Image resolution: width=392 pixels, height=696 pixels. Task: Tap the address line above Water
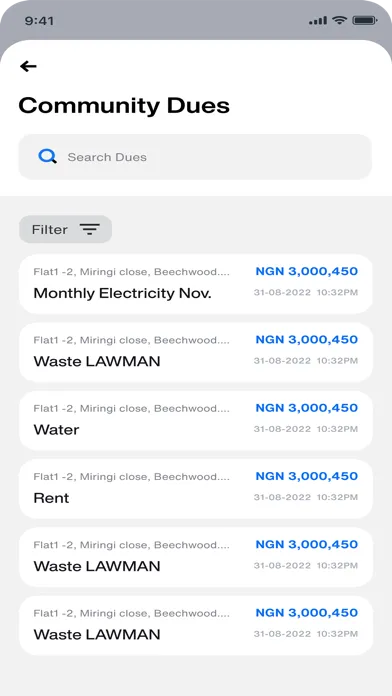pyautogui.click(x=132, y=408)
